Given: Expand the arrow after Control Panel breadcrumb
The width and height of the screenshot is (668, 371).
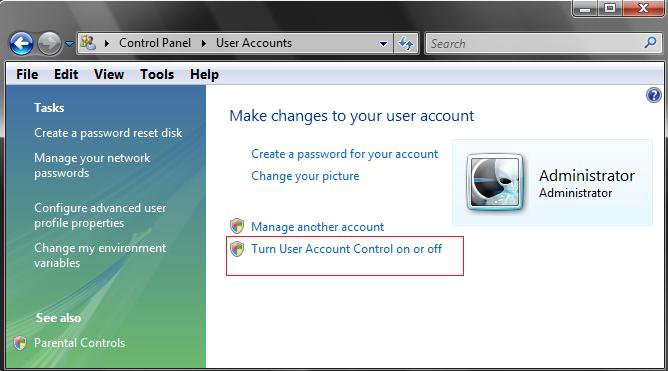Looking at the screenshot, I should pyautogui.click(x=204, y=43).
